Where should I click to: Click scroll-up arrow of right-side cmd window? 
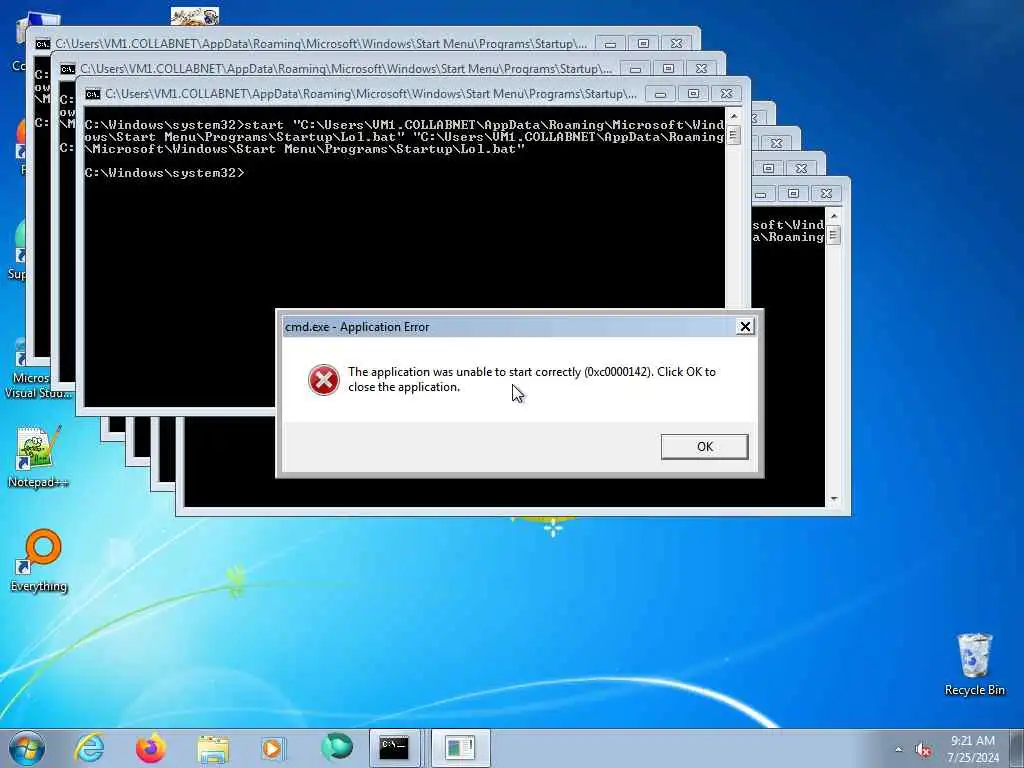tap(833, 216)
